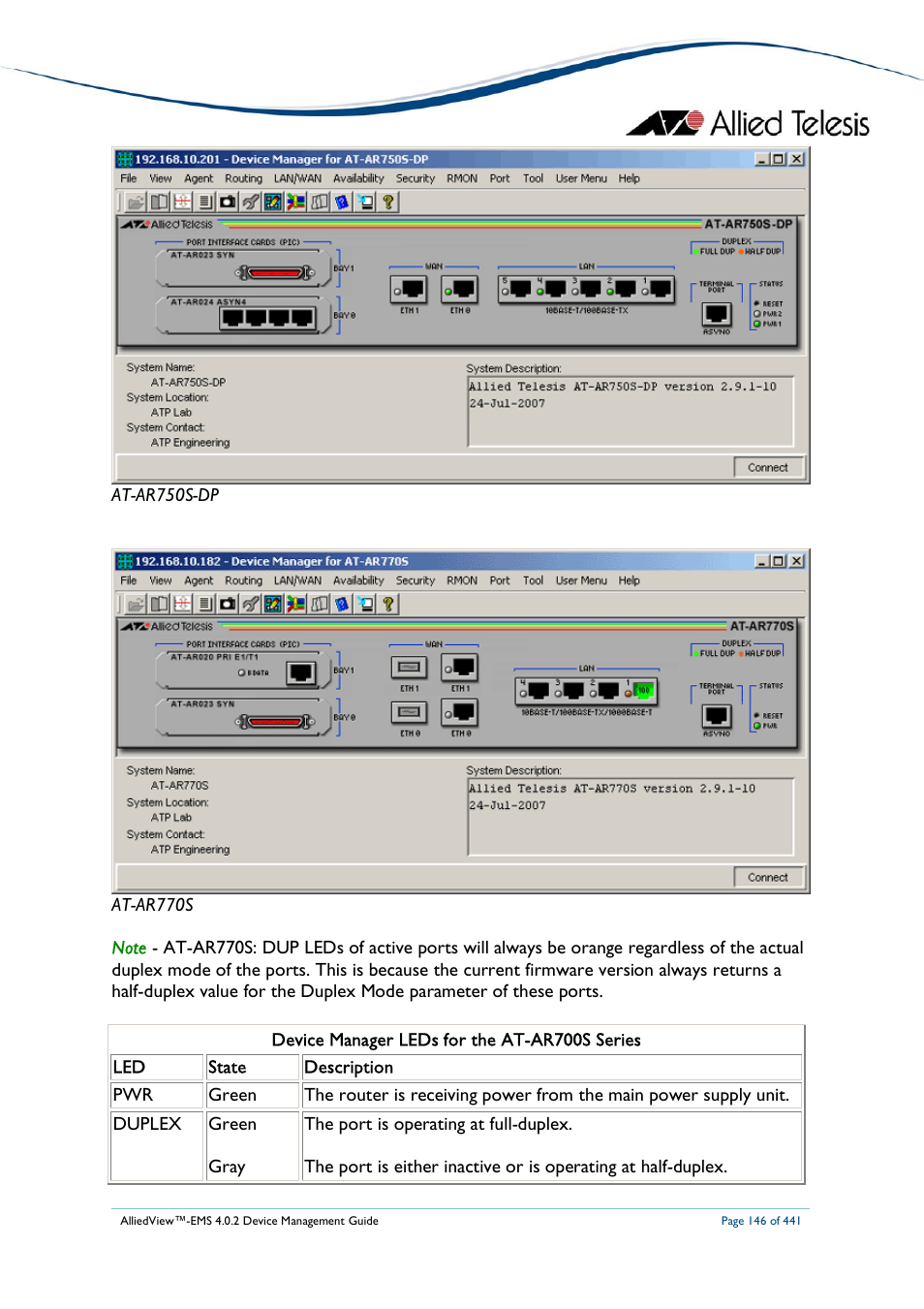Click the monitor icon in AT-AR750S-DP toolbar
This screenshot has width=924, height=1309.
pyautogui.click(x=365, y=202)
